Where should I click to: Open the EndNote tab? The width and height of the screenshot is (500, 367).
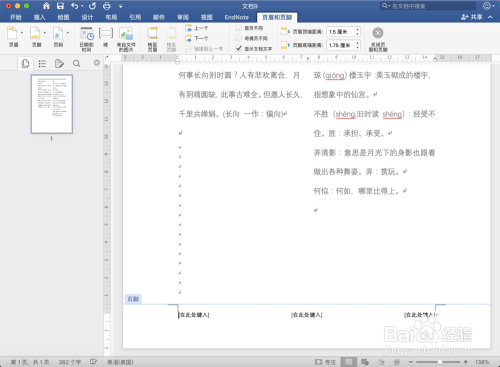[237, 17]
